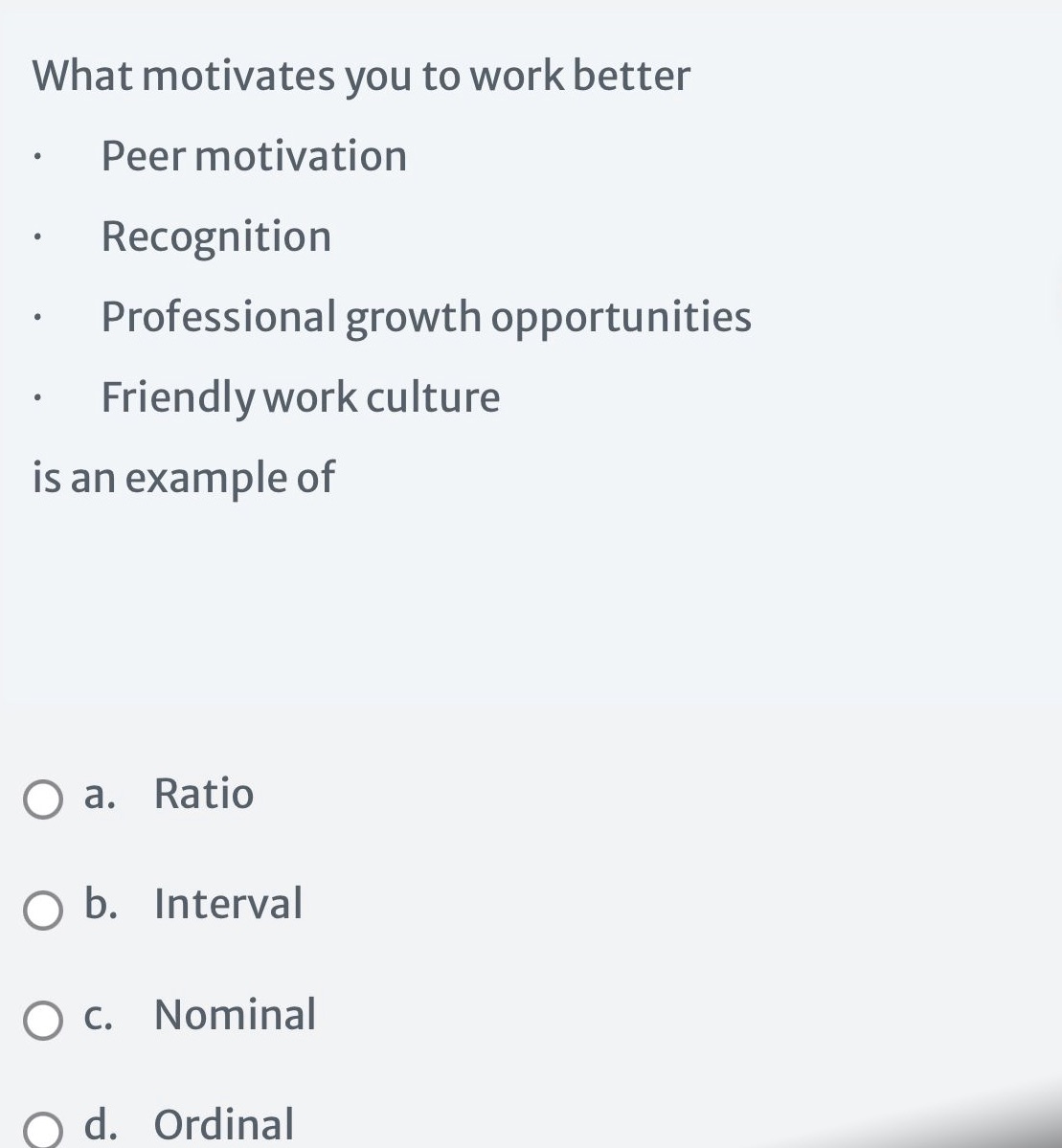Click the answer label Nominal
1062x1148 pixels.
pos(235,1016)
